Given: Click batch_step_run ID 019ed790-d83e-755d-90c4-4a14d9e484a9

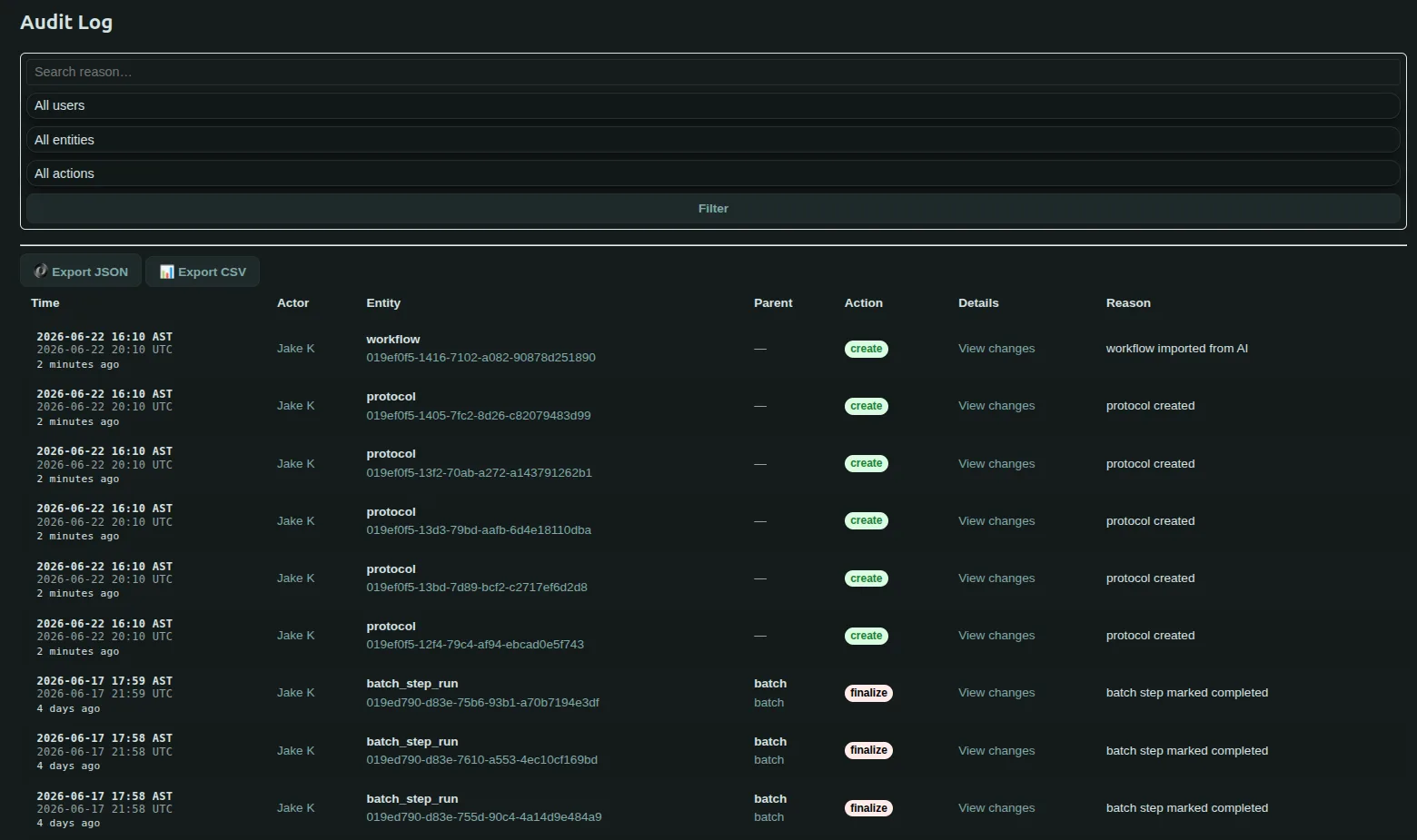Looking at the screenshot, I should (484, 817).
